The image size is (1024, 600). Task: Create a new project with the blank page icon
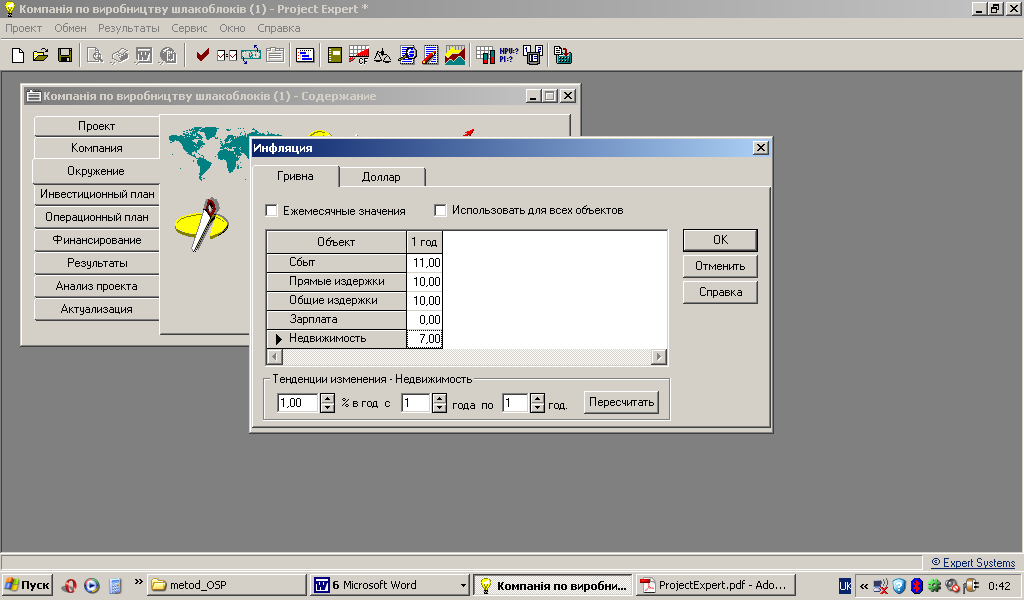click(x=18, y=55)
